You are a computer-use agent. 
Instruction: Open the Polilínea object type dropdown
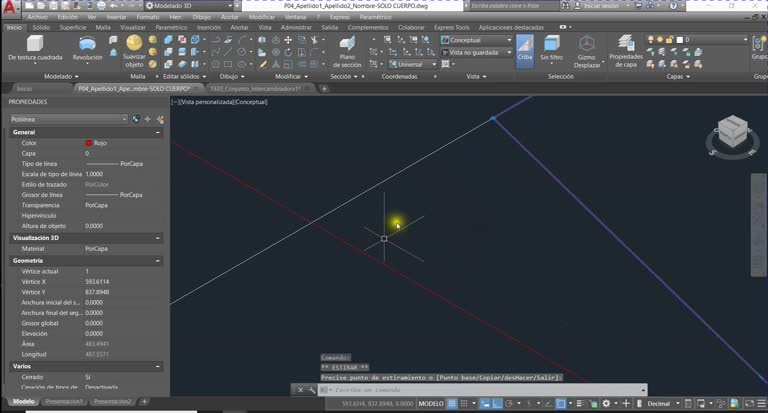pos(69,119)
